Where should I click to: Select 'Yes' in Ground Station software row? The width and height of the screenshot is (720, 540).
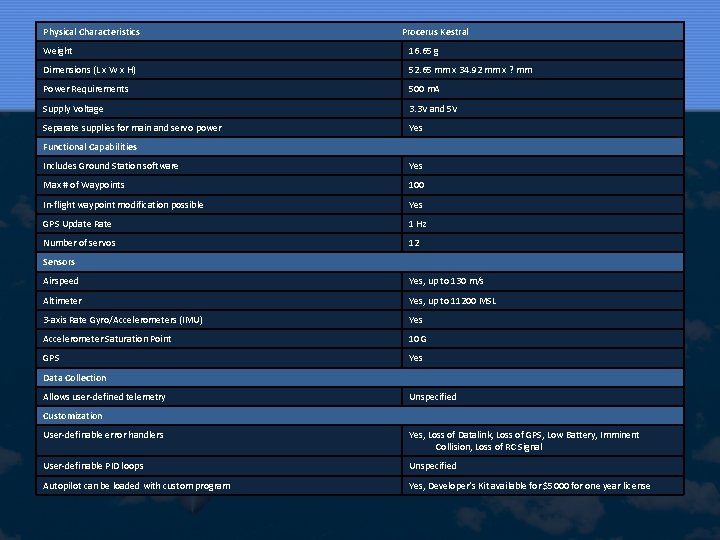coord(416,166)
